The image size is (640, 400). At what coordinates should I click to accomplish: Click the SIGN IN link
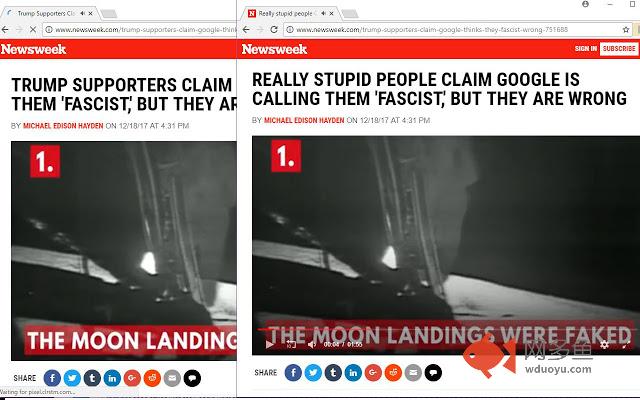click(586, 49)
